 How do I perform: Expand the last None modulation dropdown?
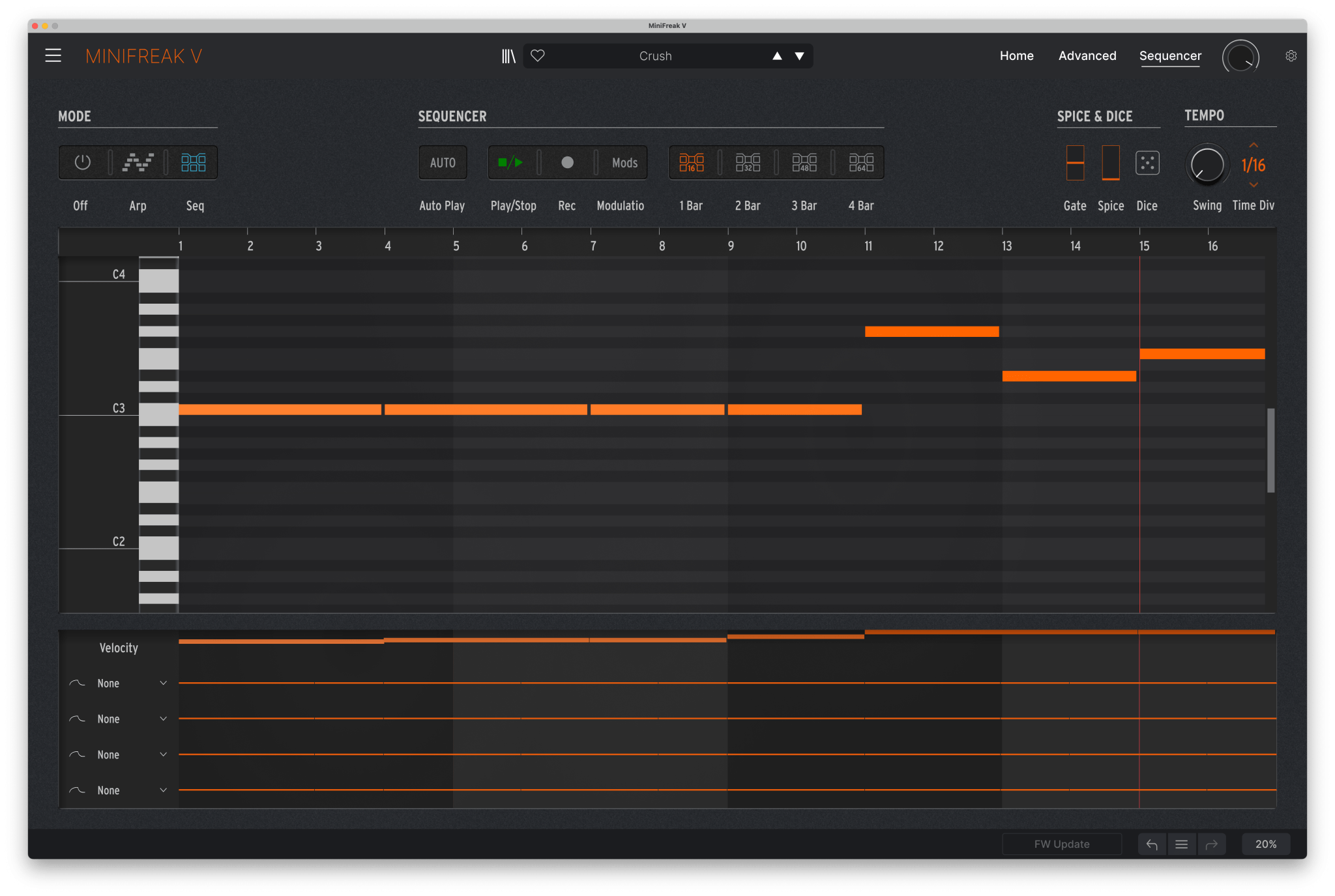(163, 790)
